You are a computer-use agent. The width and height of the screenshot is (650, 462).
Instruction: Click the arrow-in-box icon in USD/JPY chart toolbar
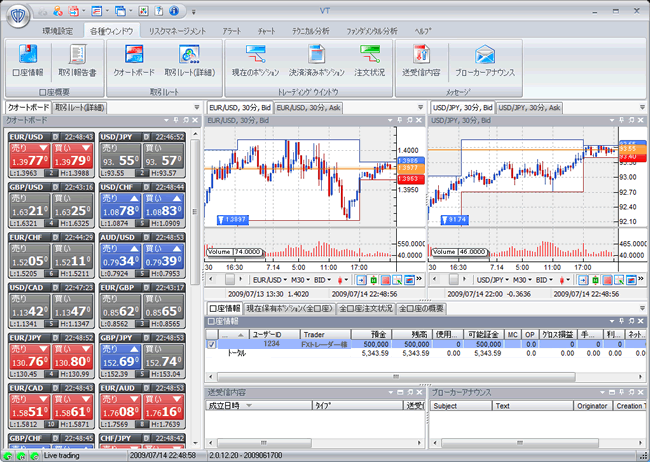[x=583, y=280]
